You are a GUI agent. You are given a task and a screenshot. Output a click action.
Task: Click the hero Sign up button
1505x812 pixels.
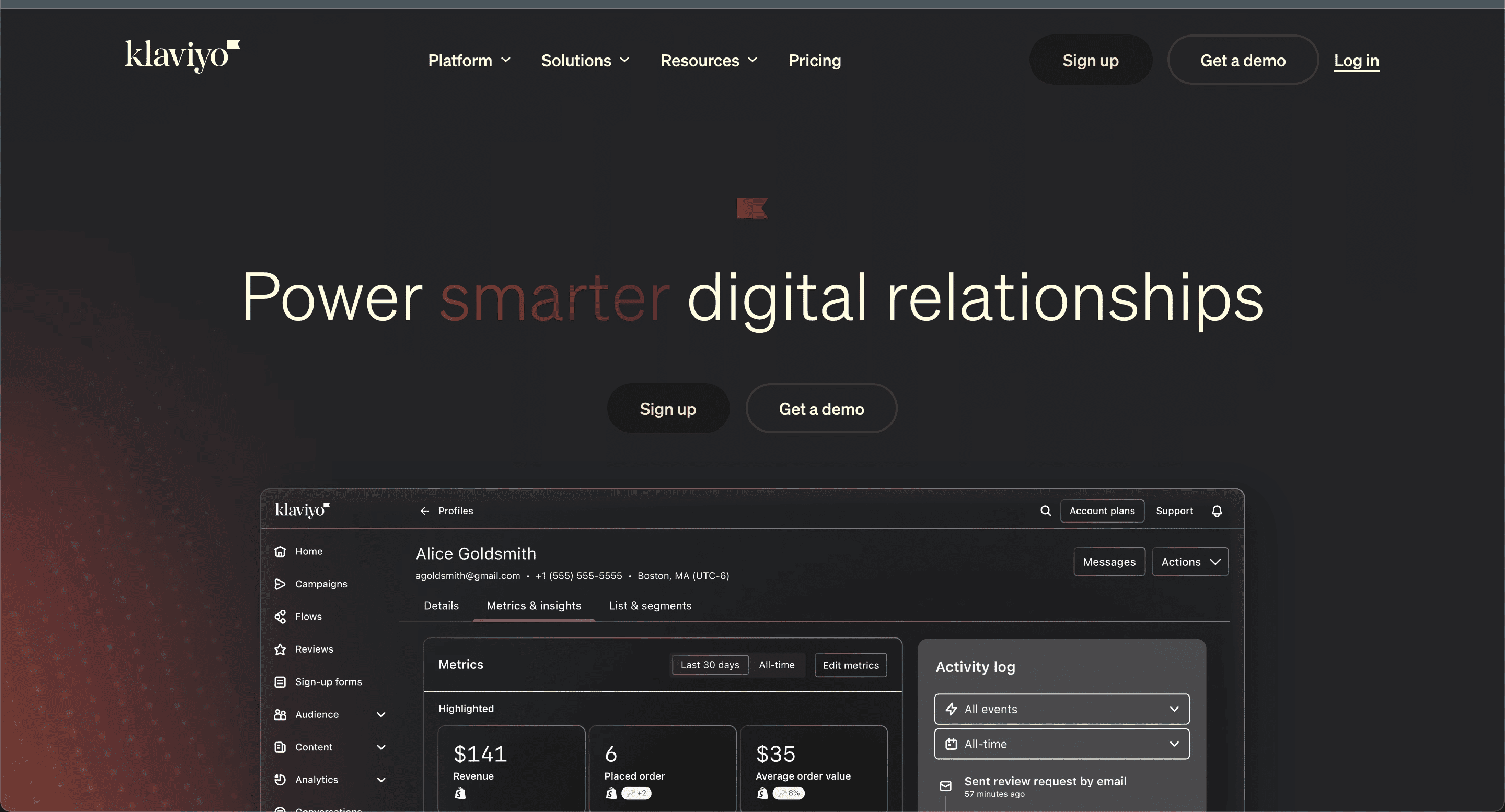tap(668, 408)
